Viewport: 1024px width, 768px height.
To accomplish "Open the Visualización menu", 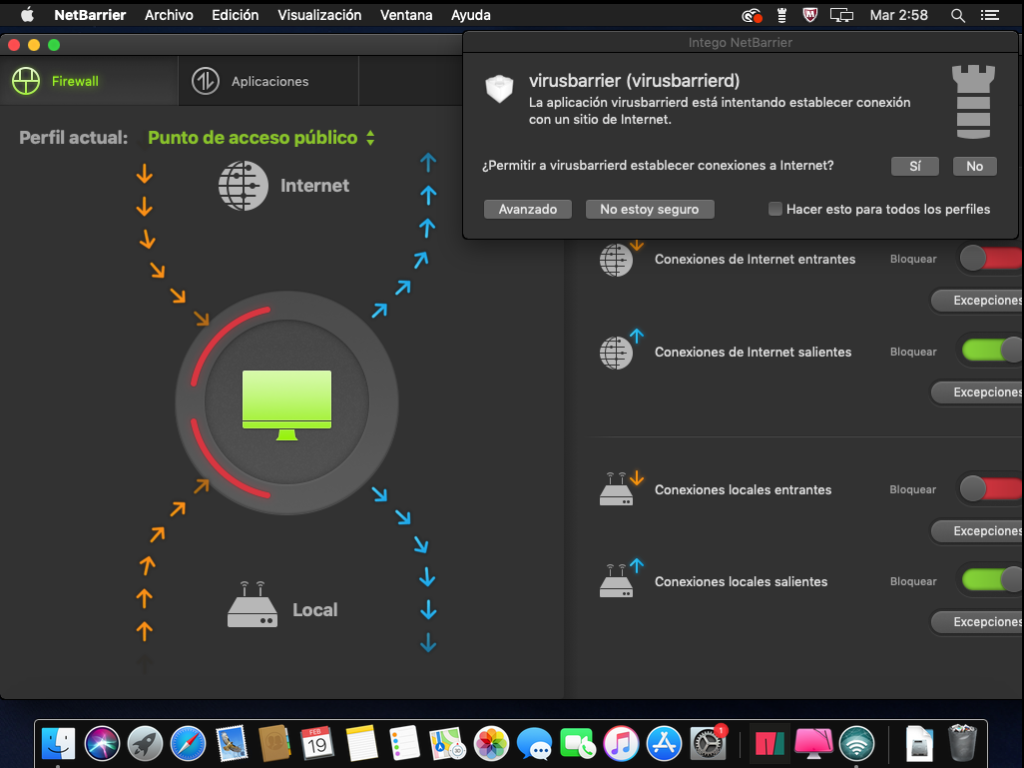I will (319, 15).
